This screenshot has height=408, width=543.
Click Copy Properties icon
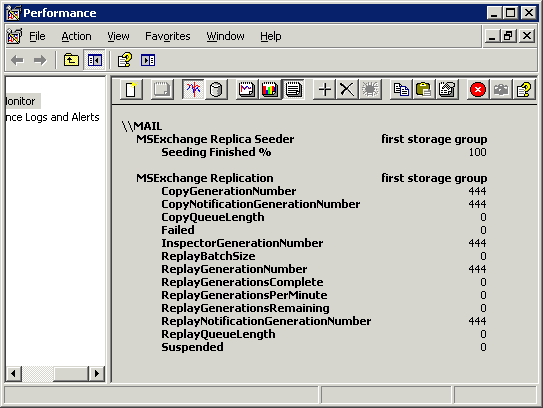pos(401,90)
